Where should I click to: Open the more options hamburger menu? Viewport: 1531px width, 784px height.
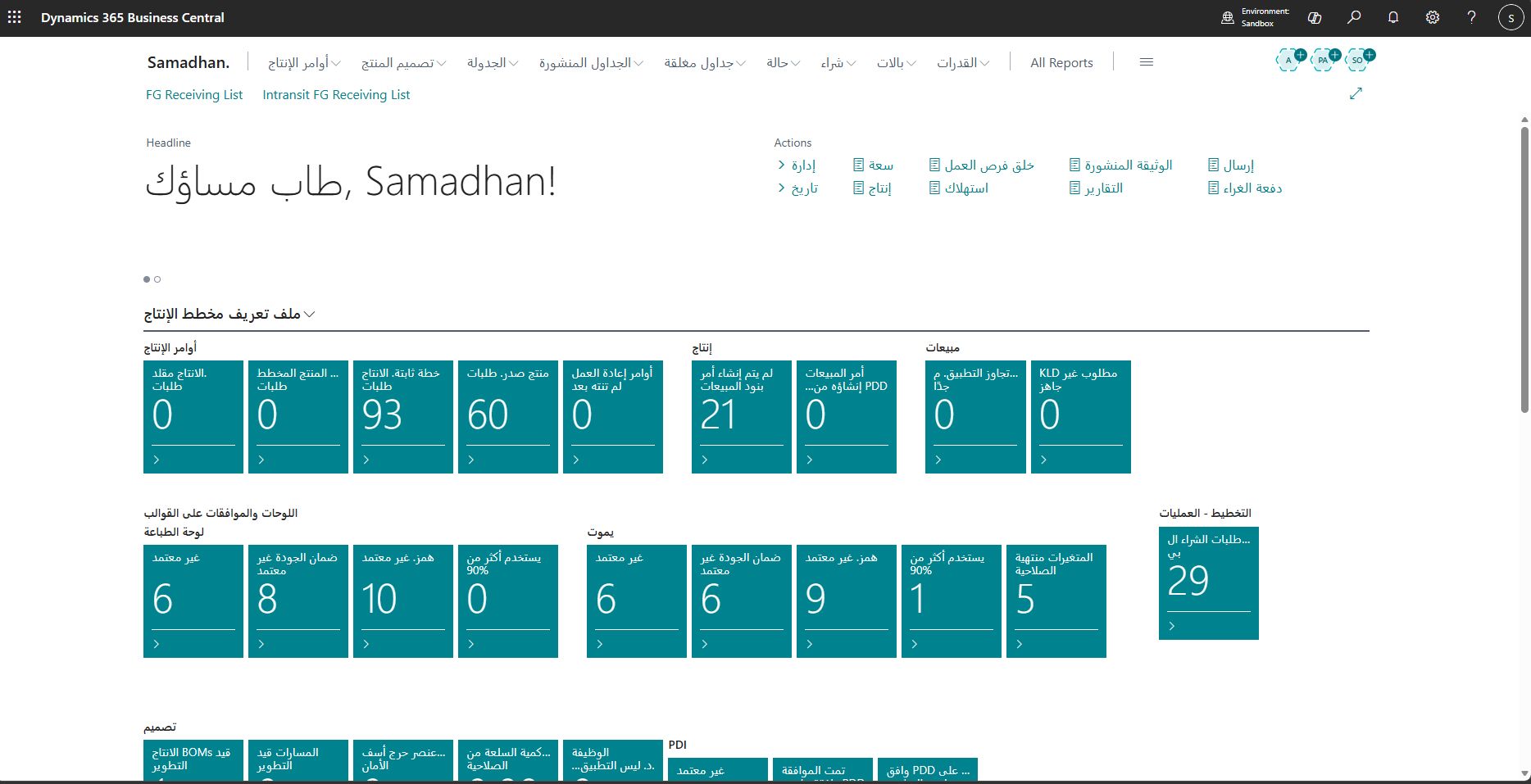tap(1147, 62)
